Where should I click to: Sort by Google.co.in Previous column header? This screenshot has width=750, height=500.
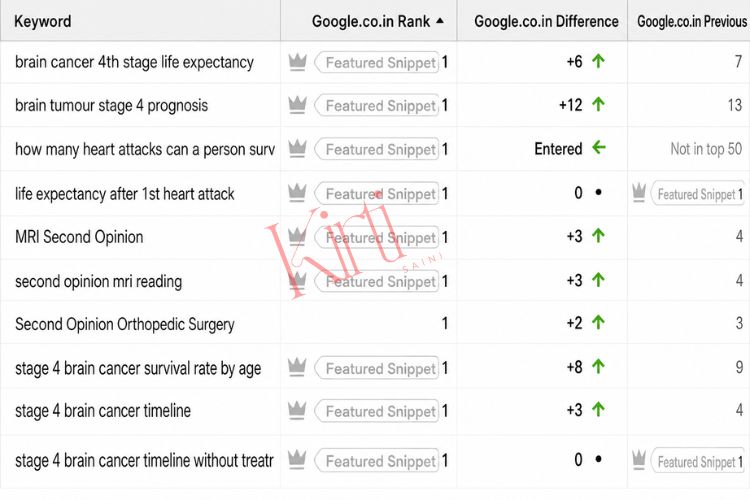692,22
